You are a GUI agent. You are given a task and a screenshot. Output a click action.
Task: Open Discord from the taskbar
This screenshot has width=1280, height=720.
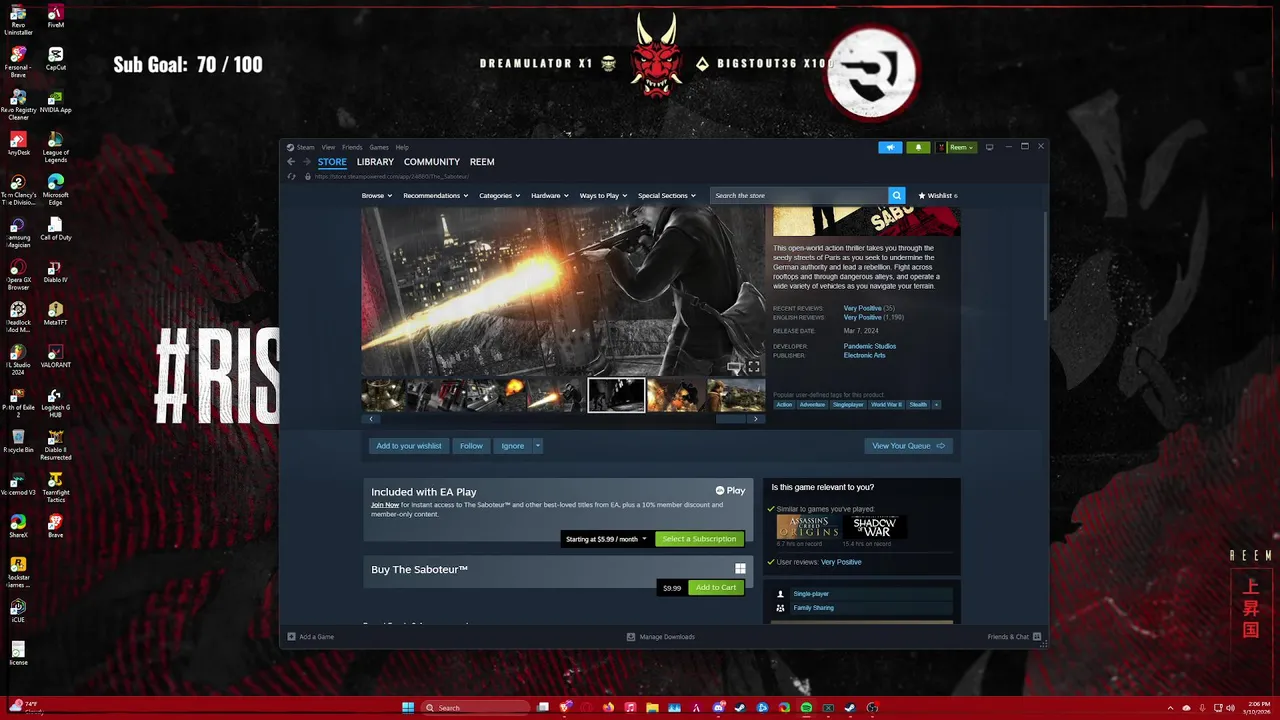coord(718,708)
